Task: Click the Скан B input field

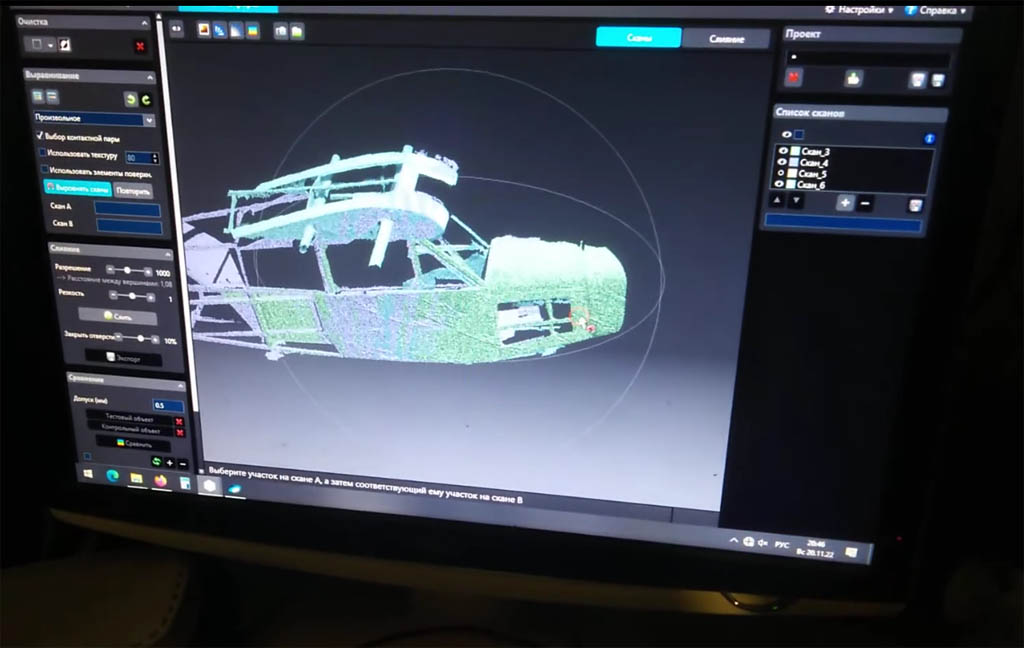Action: point(129,226)
